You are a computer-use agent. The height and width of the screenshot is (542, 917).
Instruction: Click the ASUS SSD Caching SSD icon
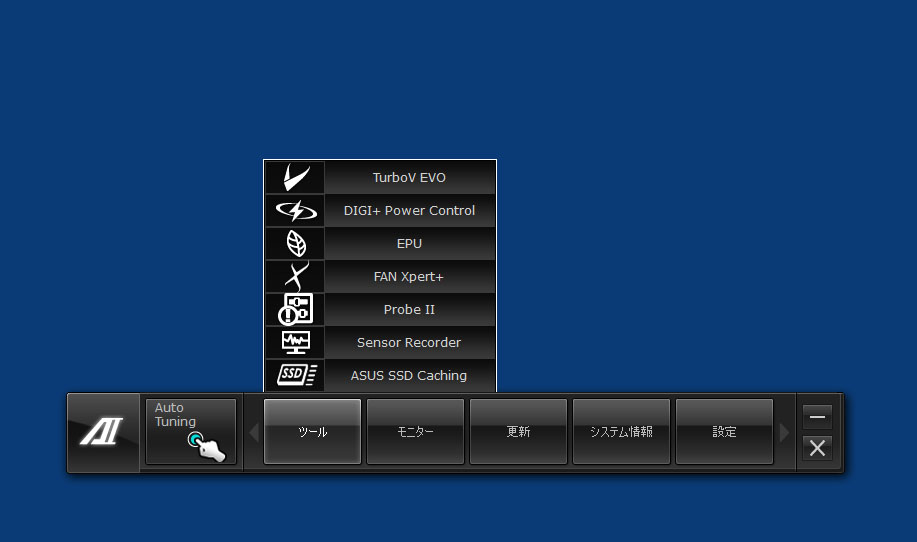[296, 375]
